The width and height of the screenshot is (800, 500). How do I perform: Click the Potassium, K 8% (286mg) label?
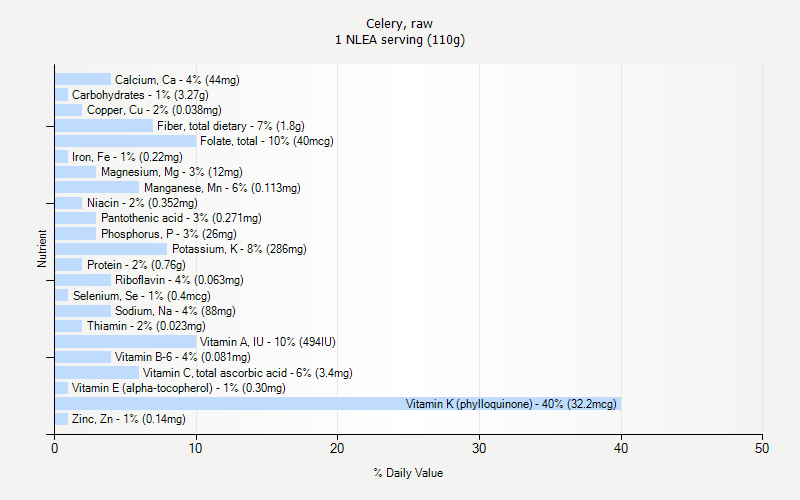tap(239, 249)
